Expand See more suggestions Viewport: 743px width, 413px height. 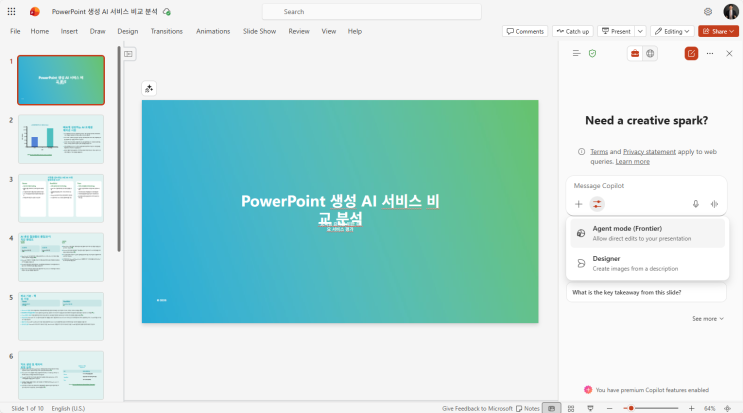(x=708, y=319)
